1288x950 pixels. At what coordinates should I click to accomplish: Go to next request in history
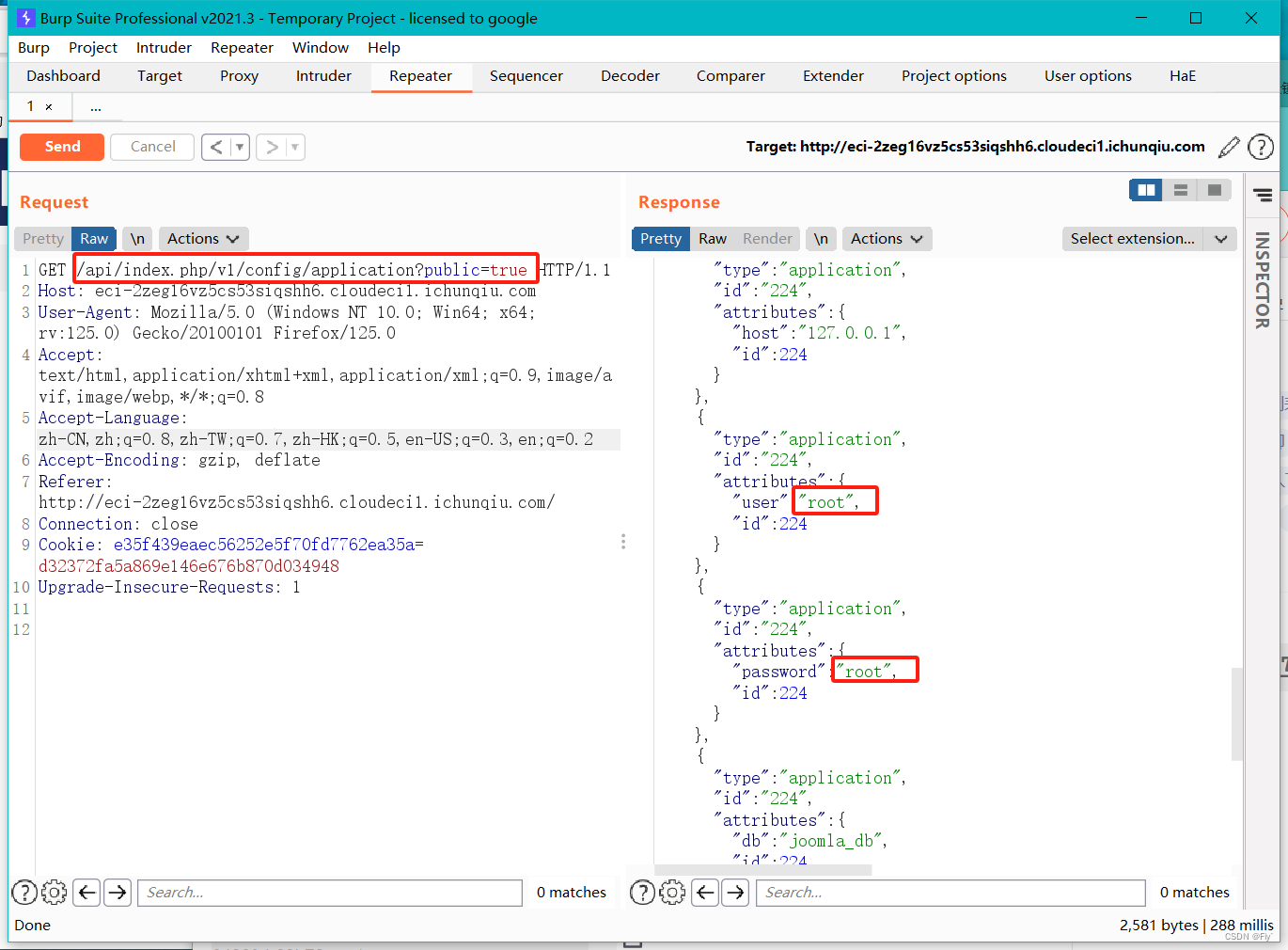[x=272, y=147]
